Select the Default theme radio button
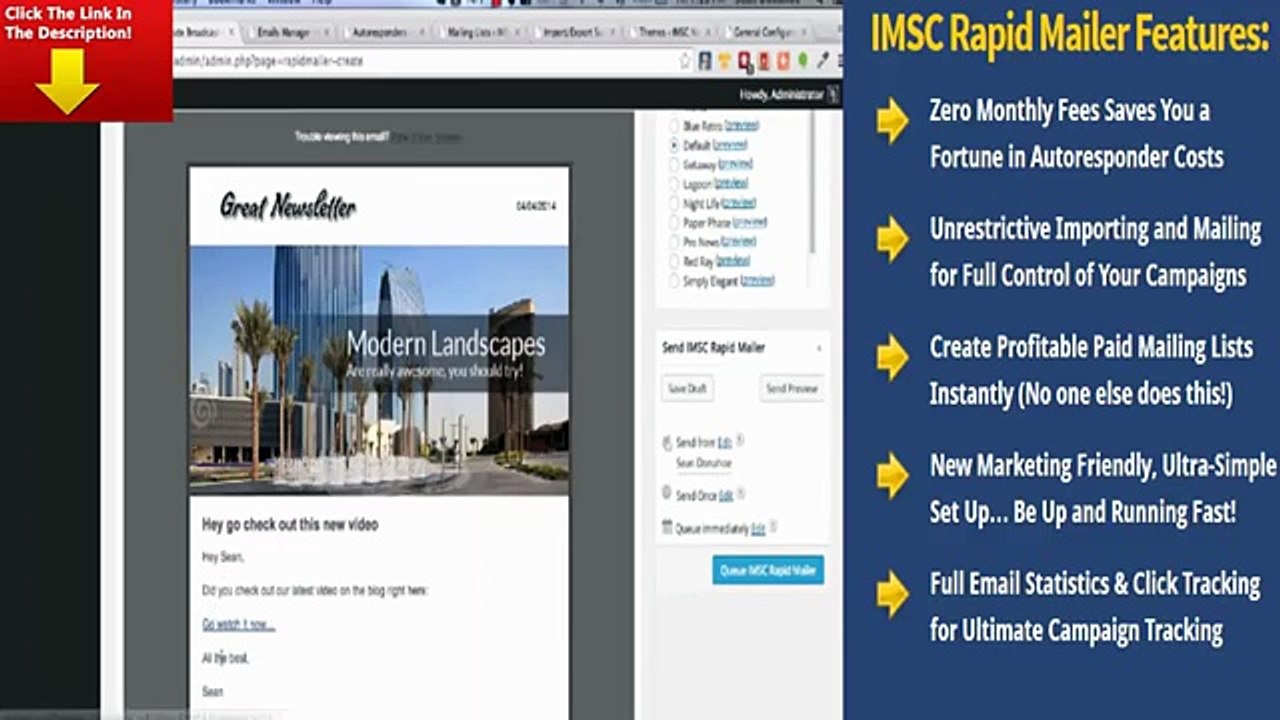The image size is (1280, 720). click(675, 145)
